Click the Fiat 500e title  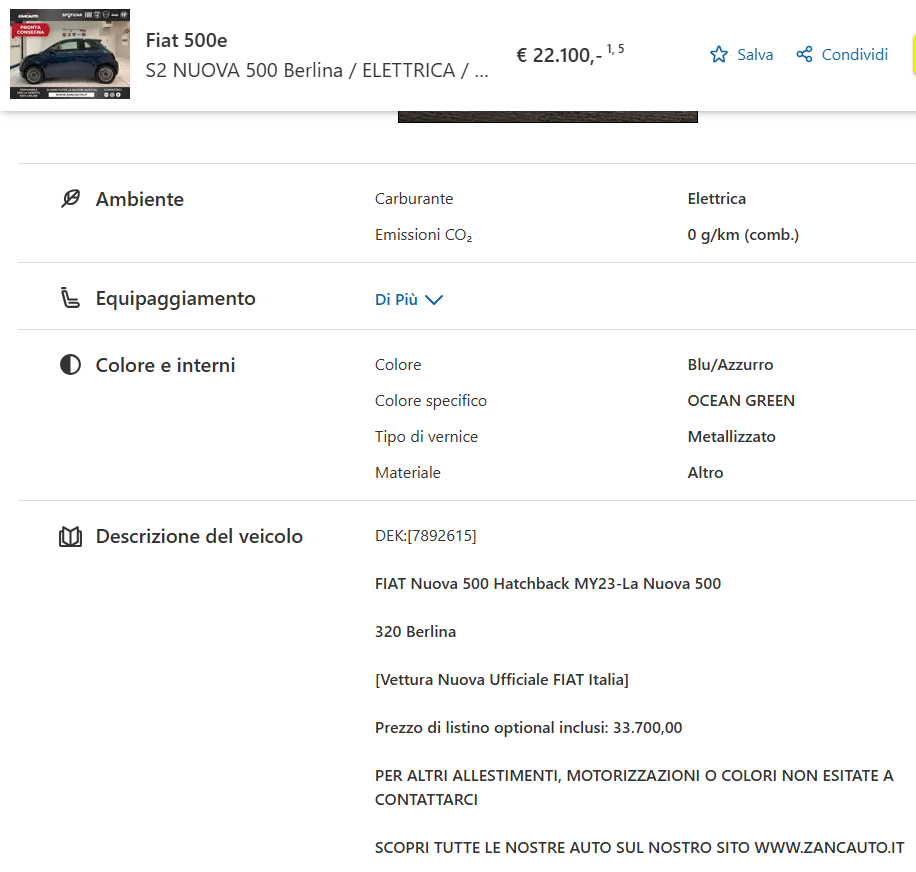[x=186, y=40]
